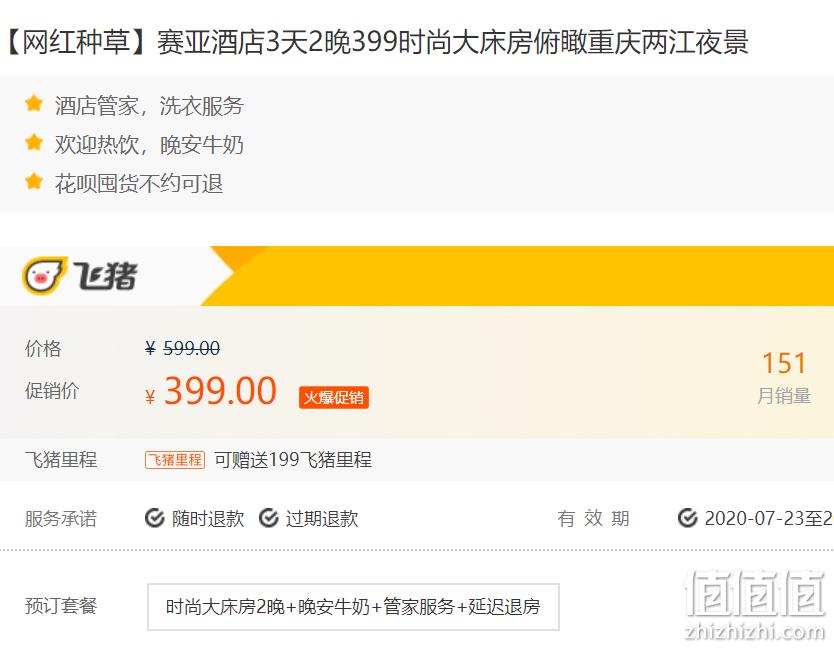
Task: Click the star beside 酒店管家，洗衣服务
Action: coord(34,103)
